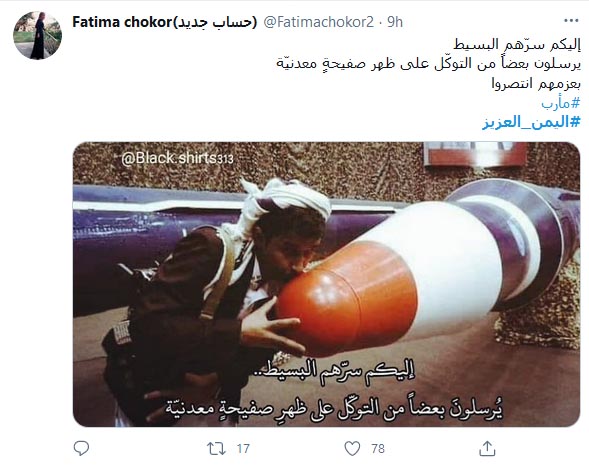Follow the #اليمن_العزيز hashtag

[x=532, y=122]
